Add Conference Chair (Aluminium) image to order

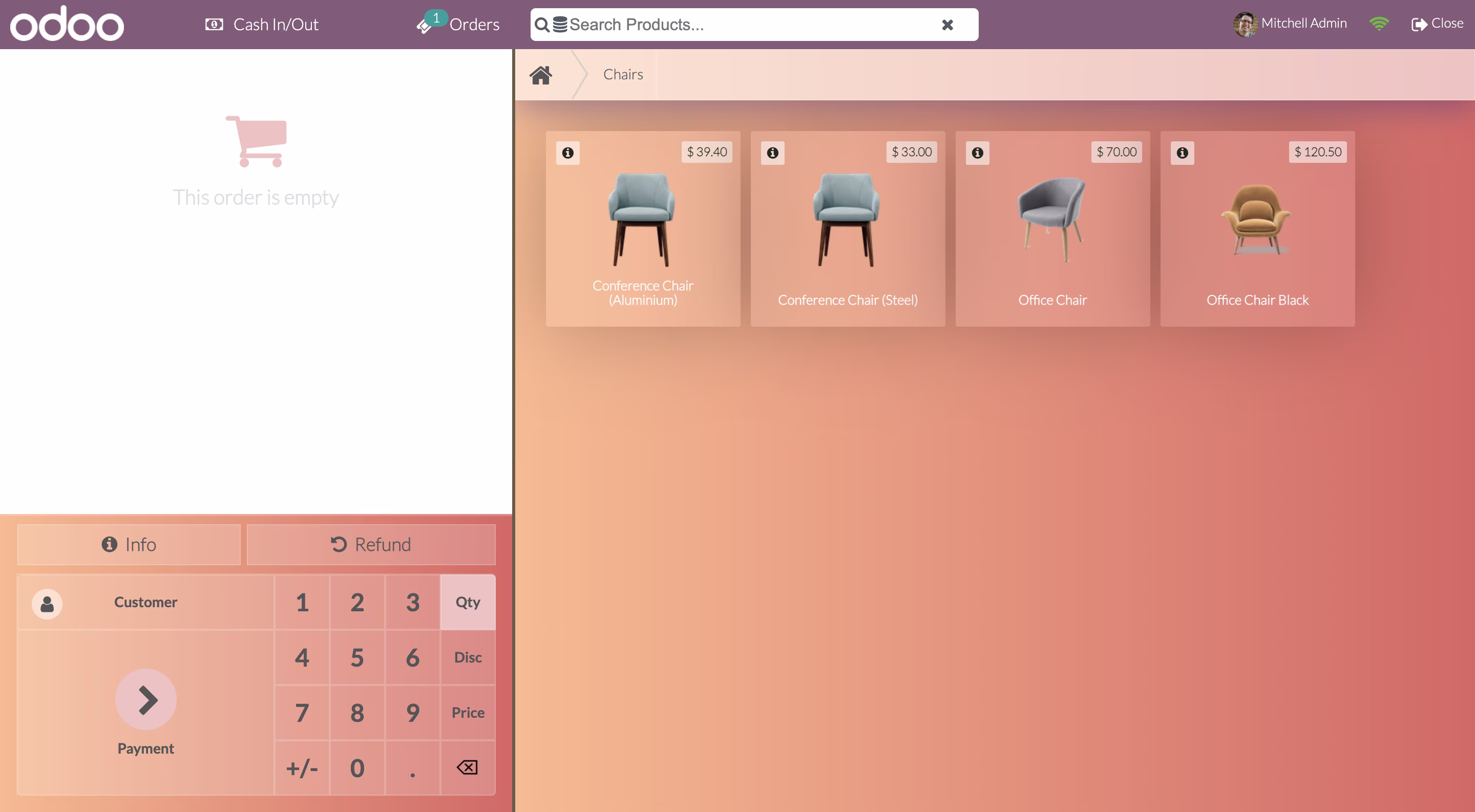click(x=642, y=220)
